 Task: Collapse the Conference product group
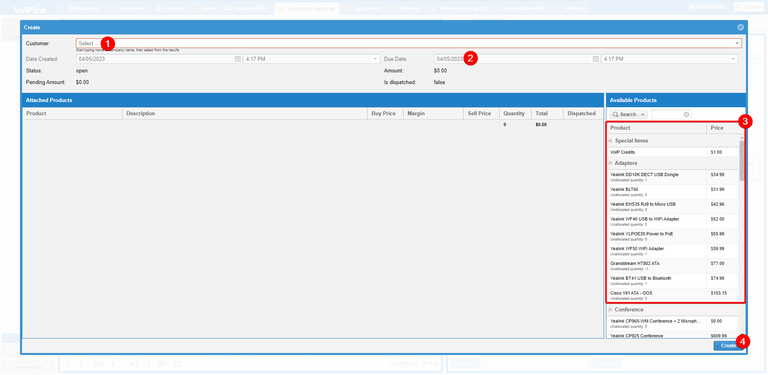pos(610,309)
